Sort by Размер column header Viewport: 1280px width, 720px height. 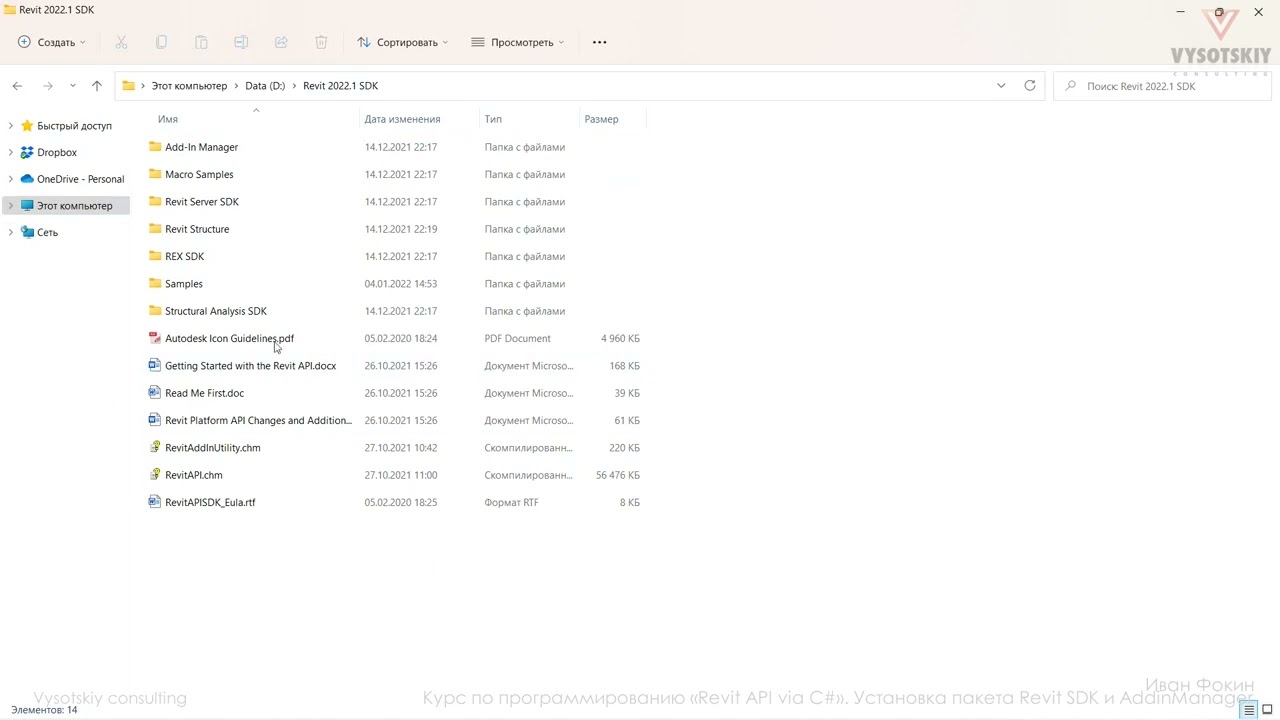pyautogui.click(x=601, y=119)
